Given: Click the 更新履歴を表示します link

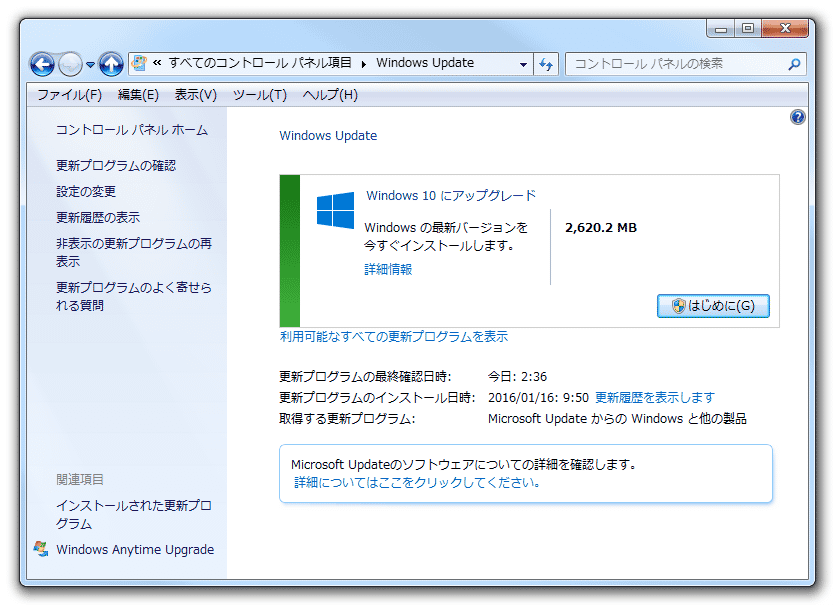Looking at the screenshot, I should click(655, 398).
